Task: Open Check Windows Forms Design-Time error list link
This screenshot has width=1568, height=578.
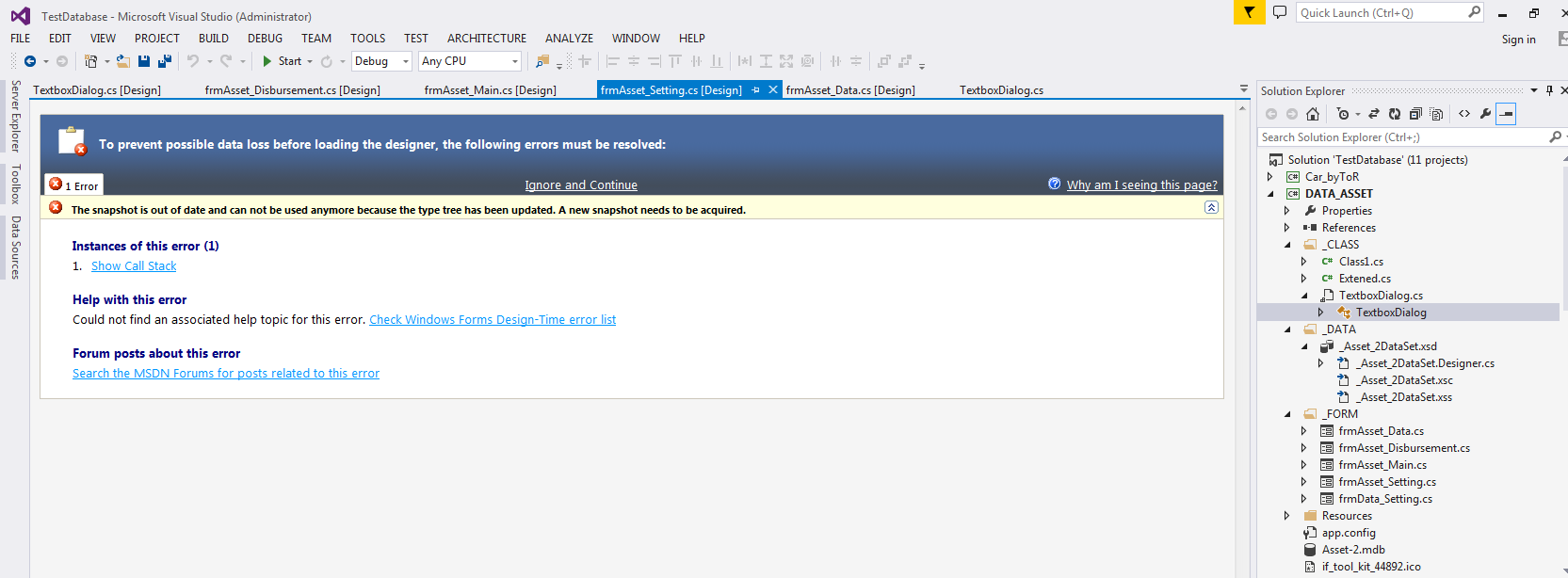Action: click(x=493, y=320)
